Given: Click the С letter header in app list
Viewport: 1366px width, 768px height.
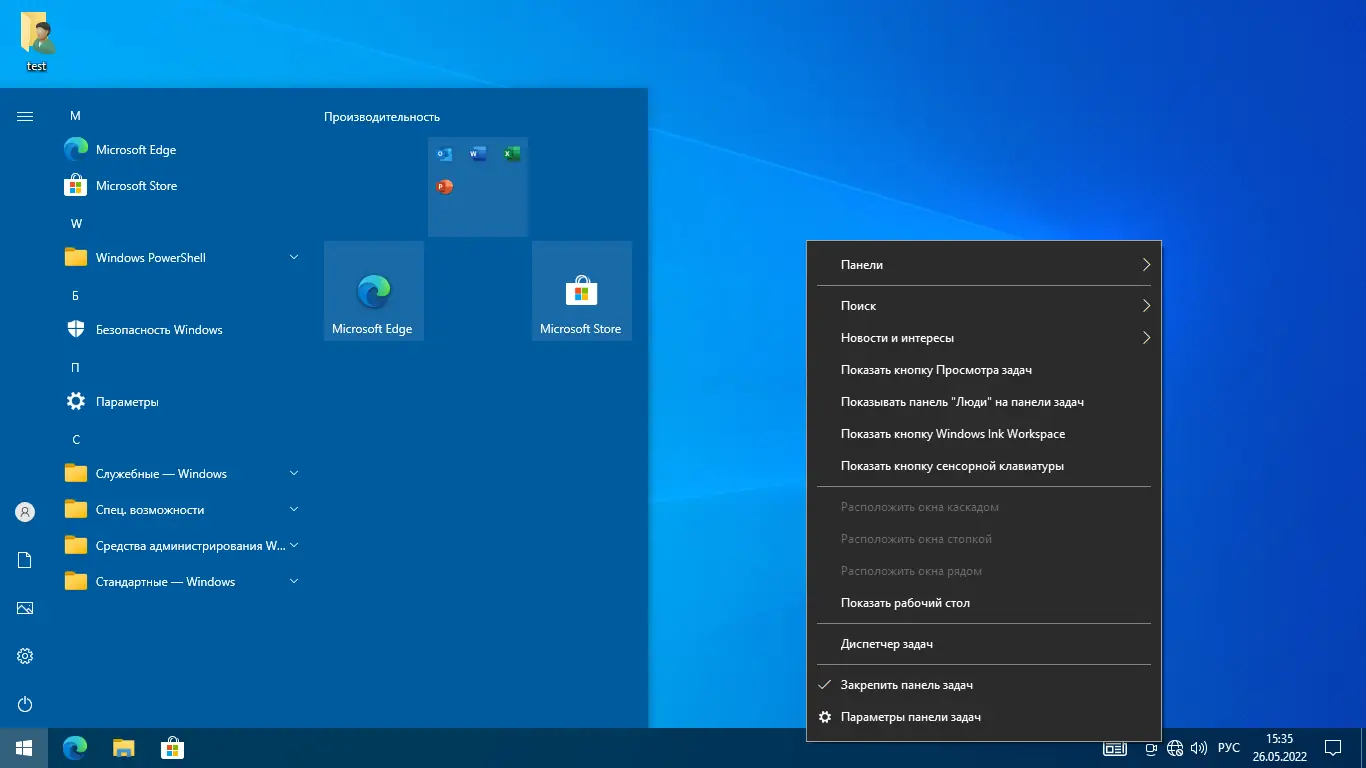Looking at the screenshot, I should click(x=76, y=440).
